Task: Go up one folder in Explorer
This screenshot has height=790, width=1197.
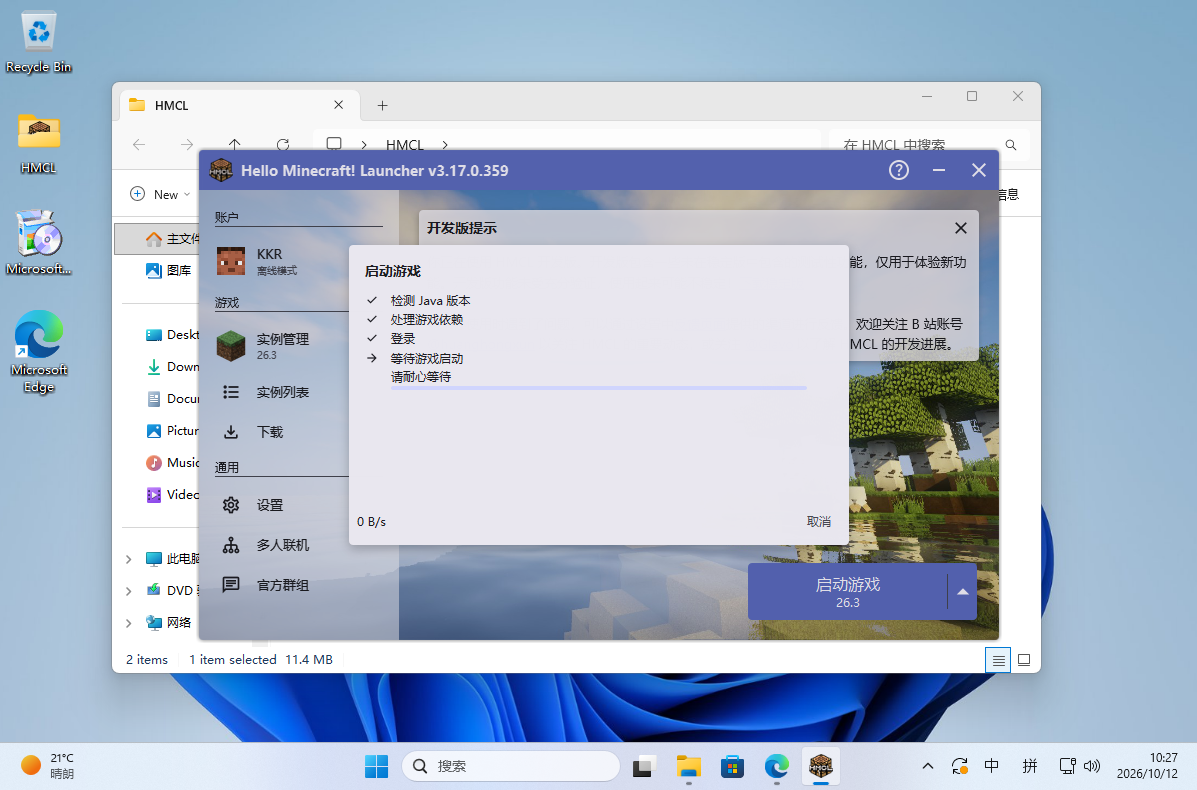Action: [x=234, y=144]
